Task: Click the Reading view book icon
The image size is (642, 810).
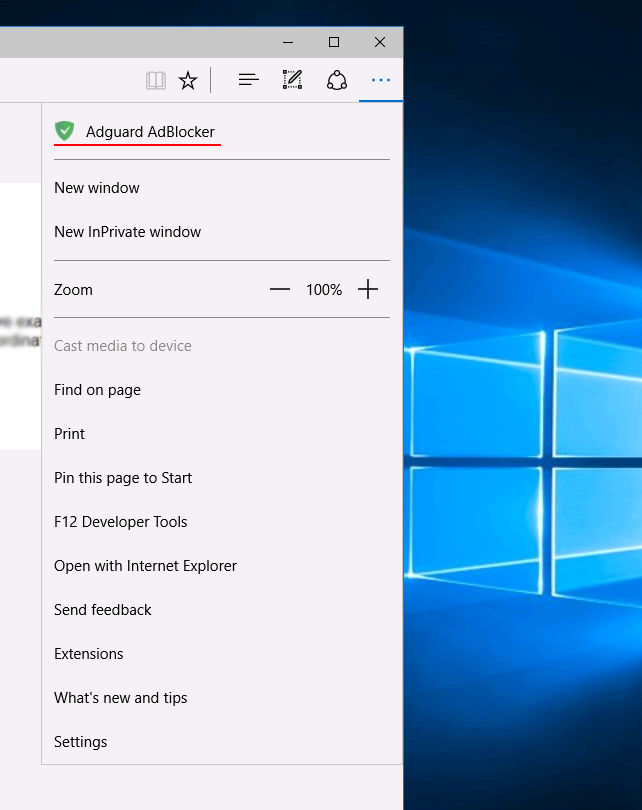Action: (155, 80)
